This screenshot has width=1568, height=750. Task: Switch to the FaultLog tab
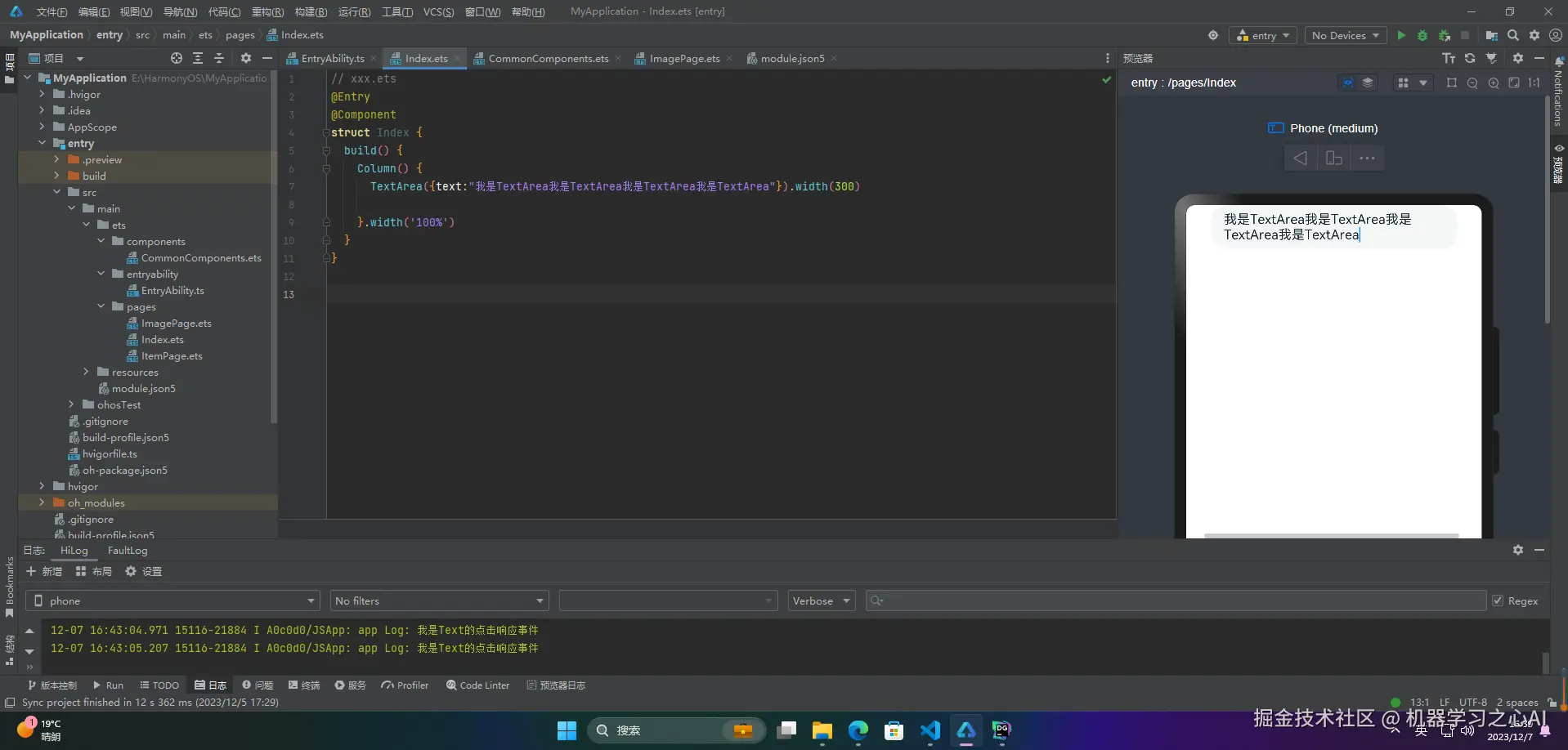128,551
